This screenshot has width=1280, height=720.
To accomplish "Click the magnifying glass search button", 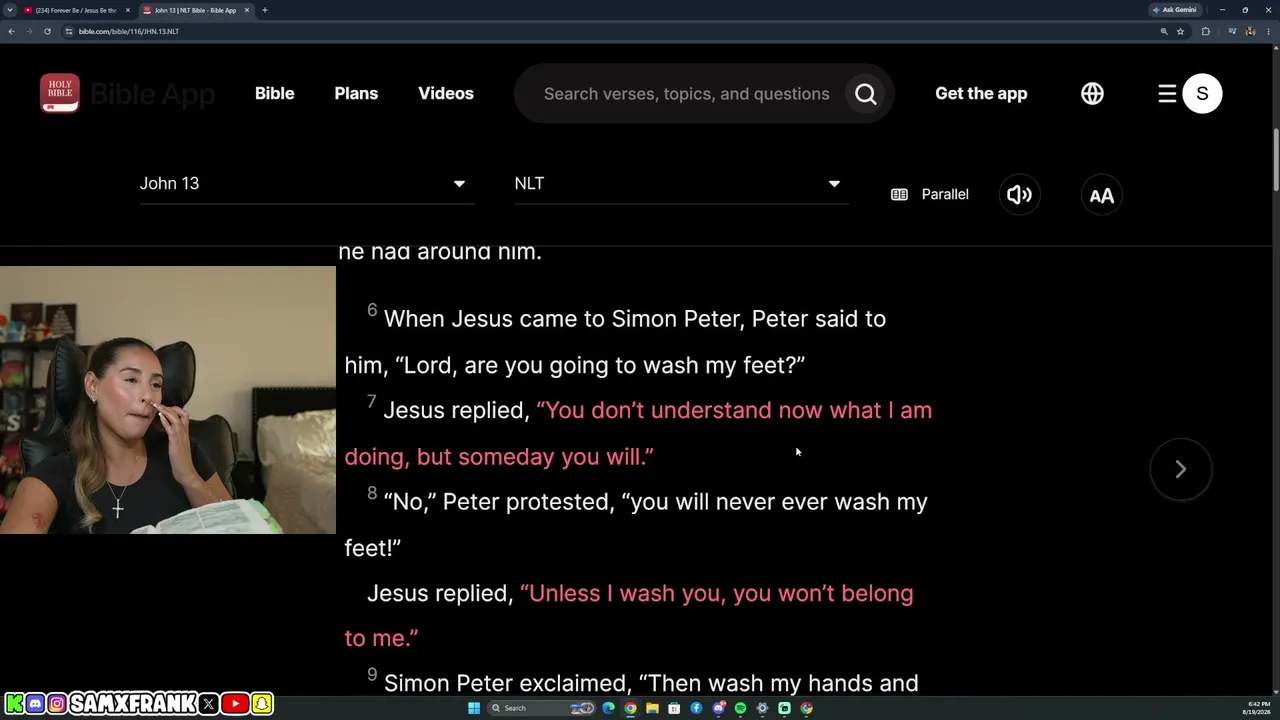I will [x=866, y=94].
